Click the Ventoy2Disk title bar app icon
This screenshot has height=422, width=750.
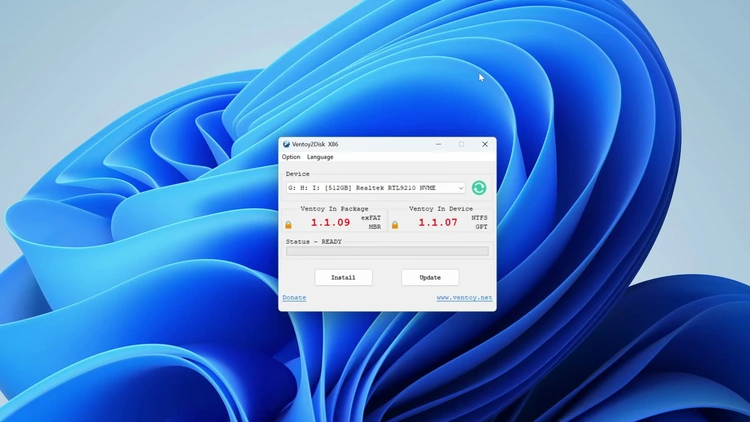point(286,144)
